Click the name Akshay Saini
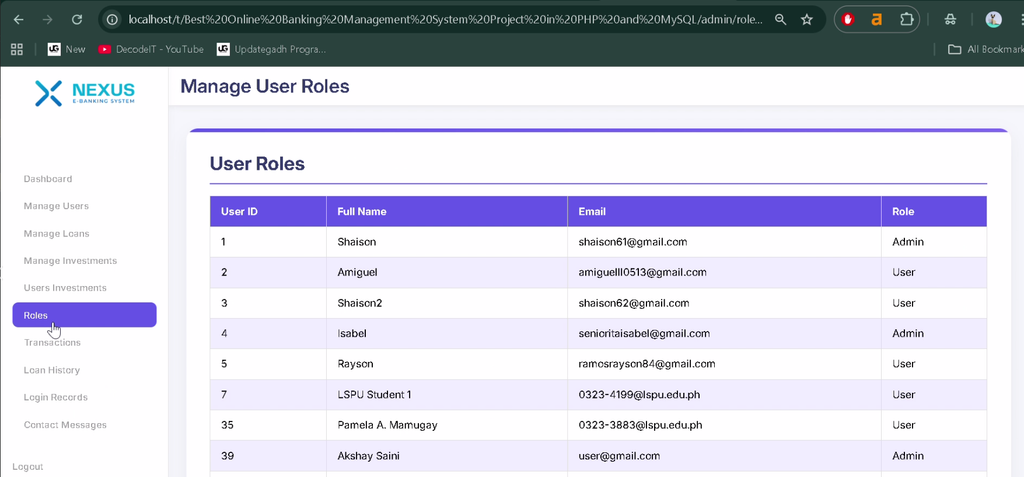The image size is (1024, 477). click(368, 455)
